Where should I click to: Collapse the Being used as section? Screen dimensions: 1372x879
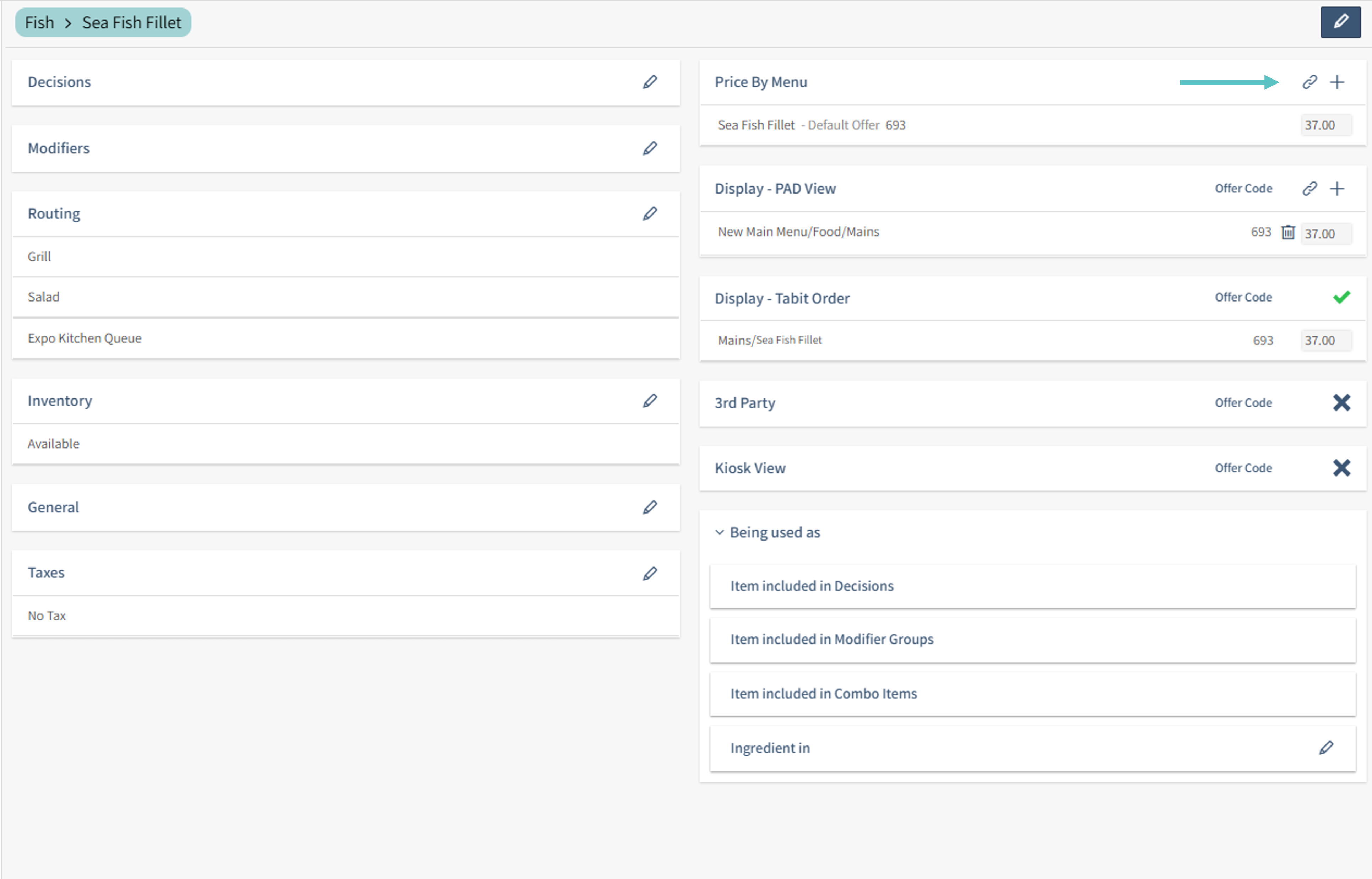click(719, 532)
